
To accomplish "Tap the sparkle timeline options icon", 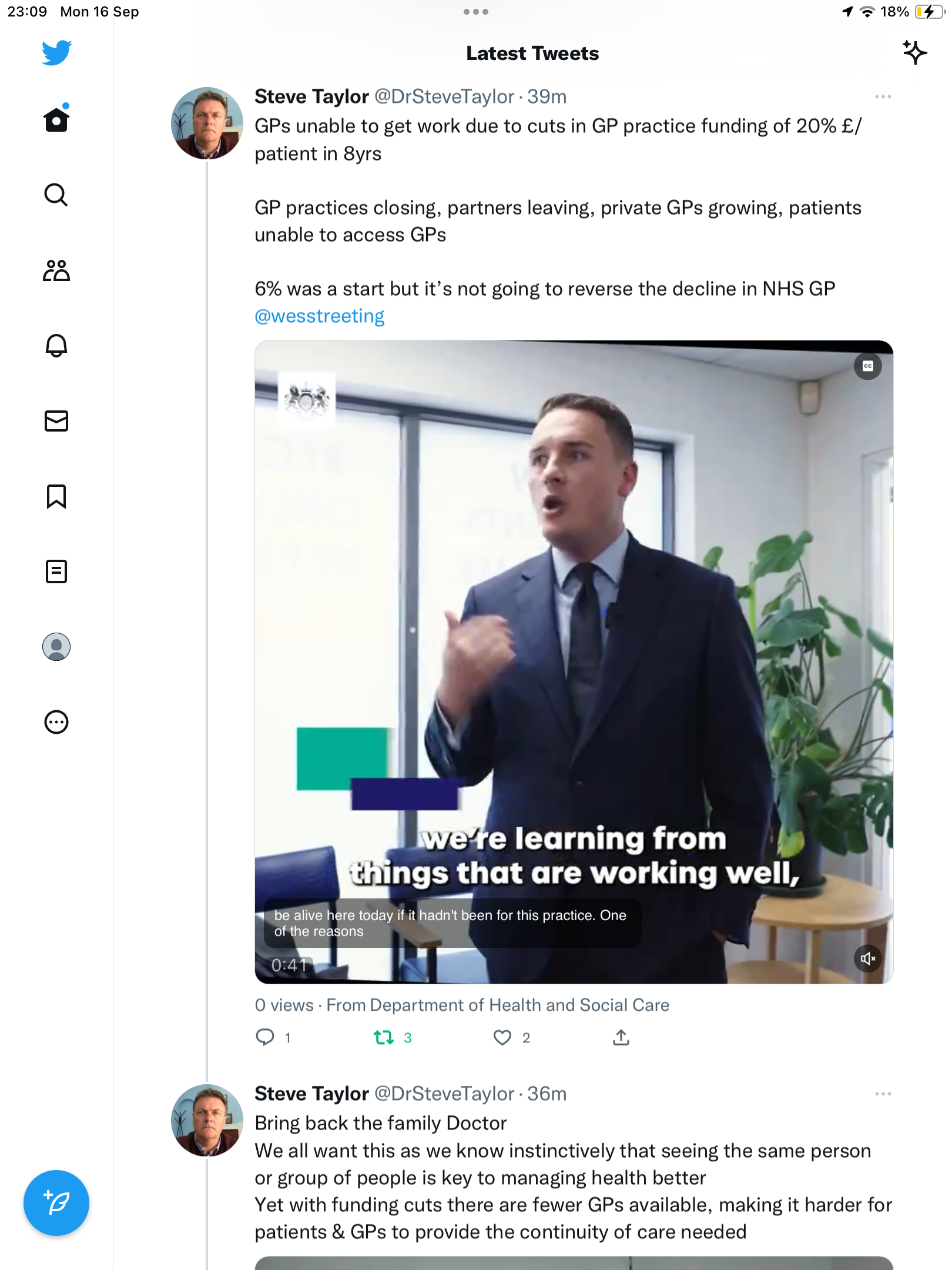I will [914, 52].
